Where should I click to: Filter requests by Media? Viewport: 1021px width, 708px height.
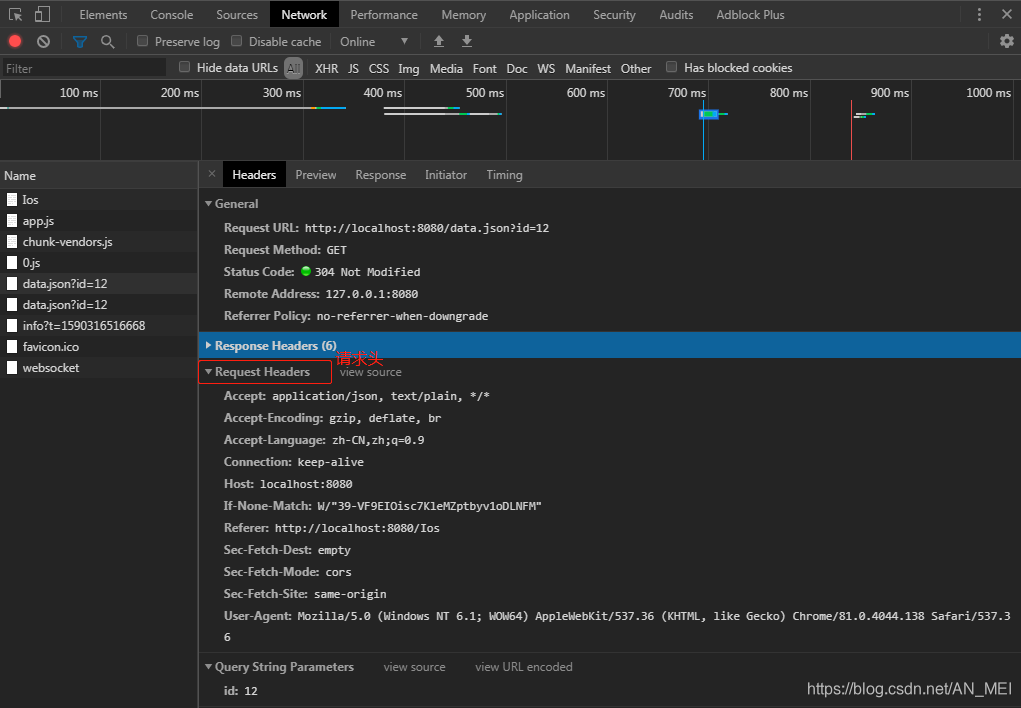click(446, 68)
